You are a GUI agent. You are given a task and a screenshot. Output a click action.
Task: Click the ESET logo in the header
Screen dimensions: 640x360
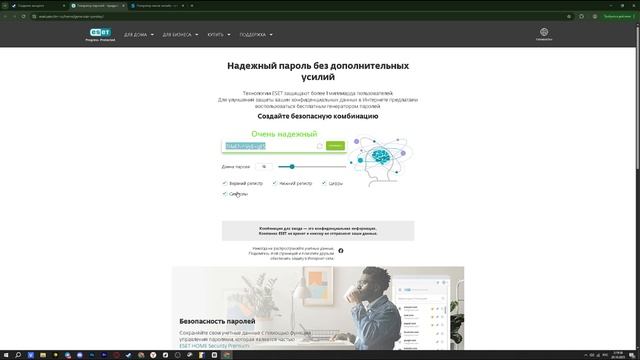click(100, 34)
